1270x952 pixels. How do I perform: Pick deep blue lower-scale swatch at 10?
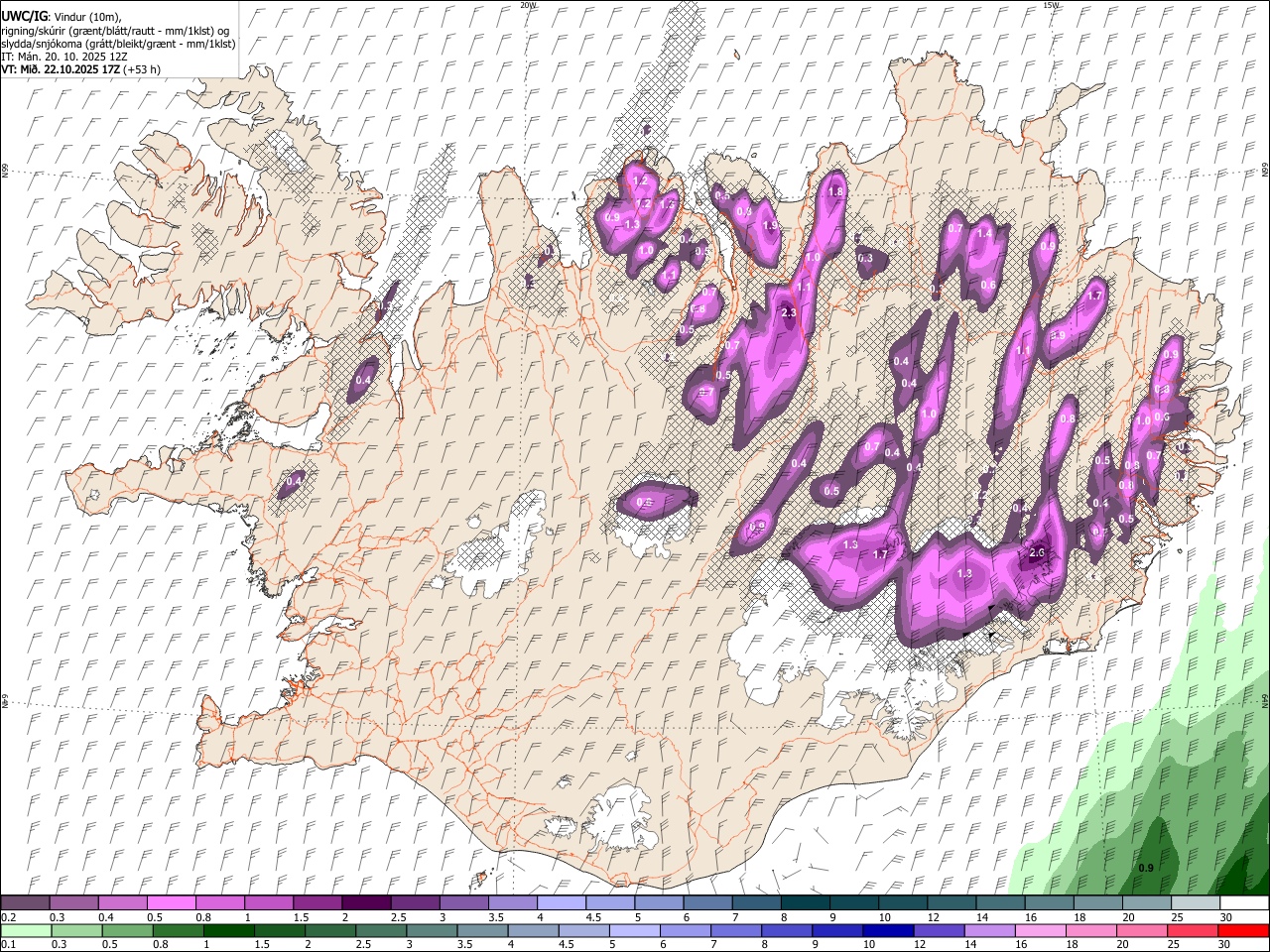(889, 931)
